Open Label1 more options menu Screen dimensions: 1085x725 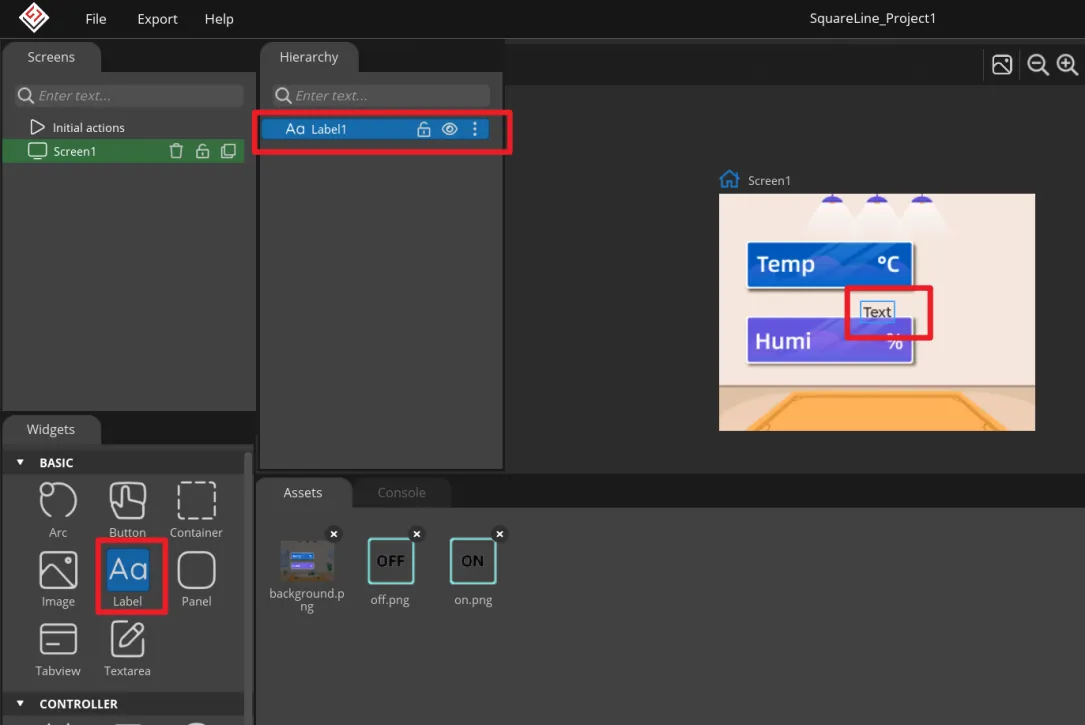click(475, 129)
